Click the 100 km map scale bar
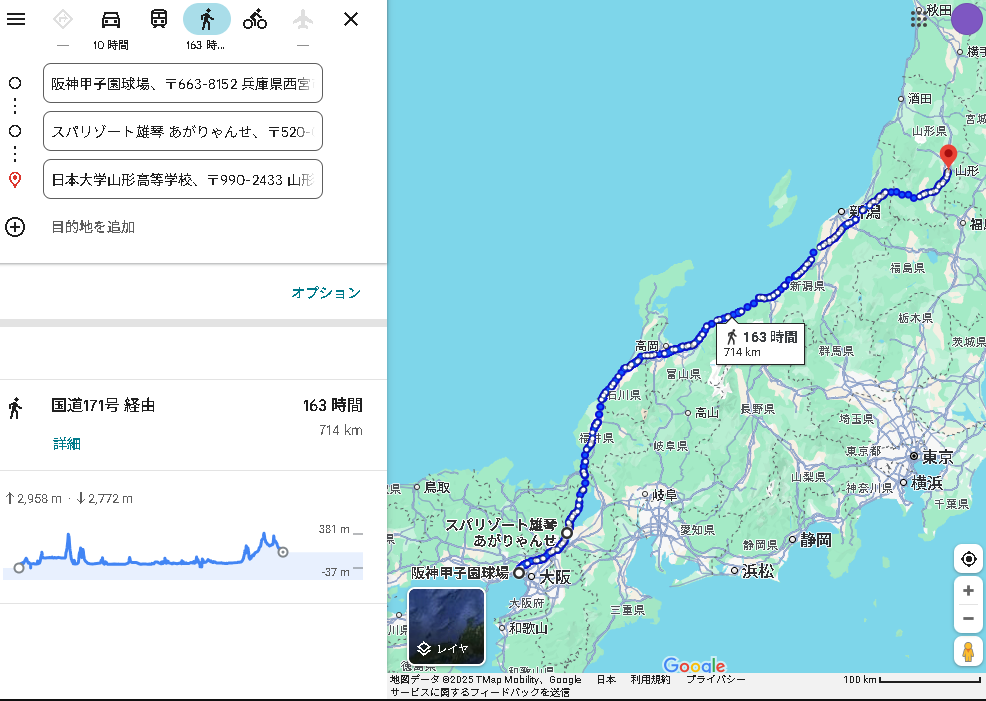Image resolution: width=986 pixels, height=701 pixels. [912, 680]
